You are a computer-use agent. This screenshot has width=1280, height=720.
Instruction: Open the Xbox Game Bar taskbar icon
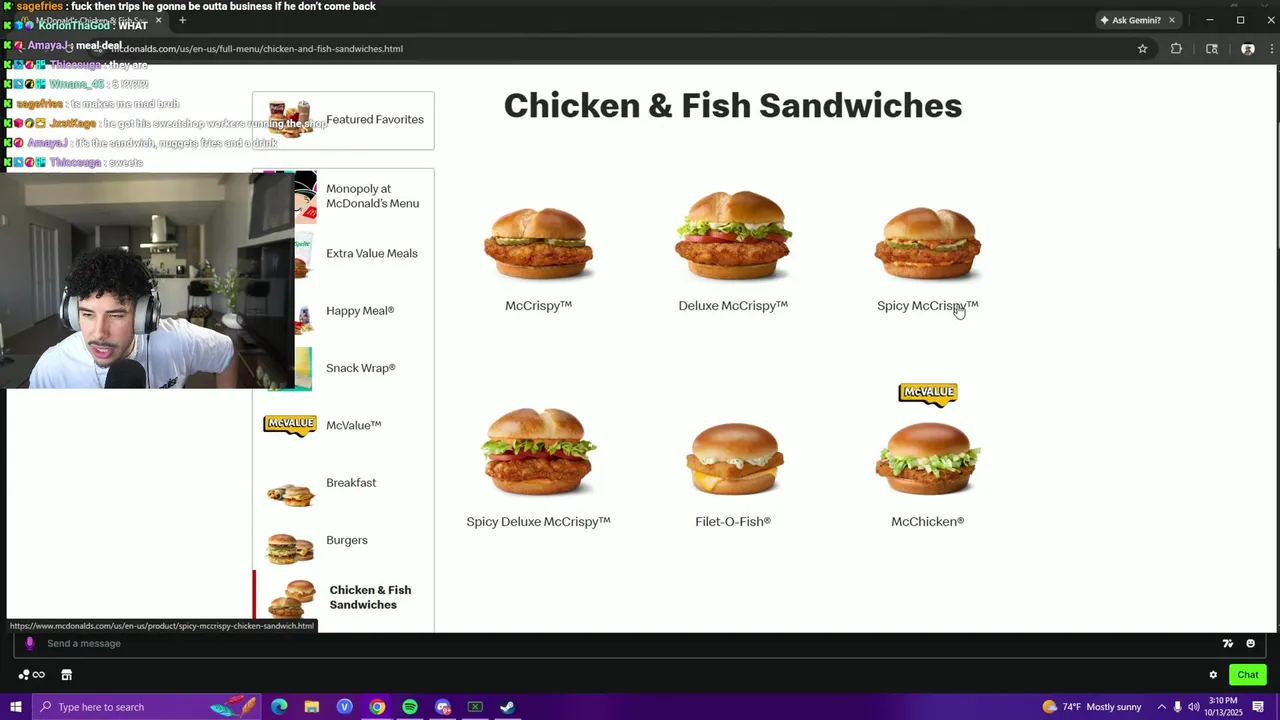click(475, 707)
